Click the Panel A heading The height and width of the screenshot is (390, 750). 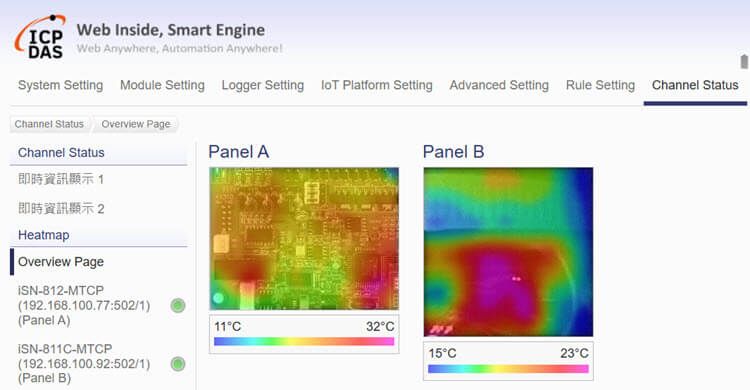239,152
